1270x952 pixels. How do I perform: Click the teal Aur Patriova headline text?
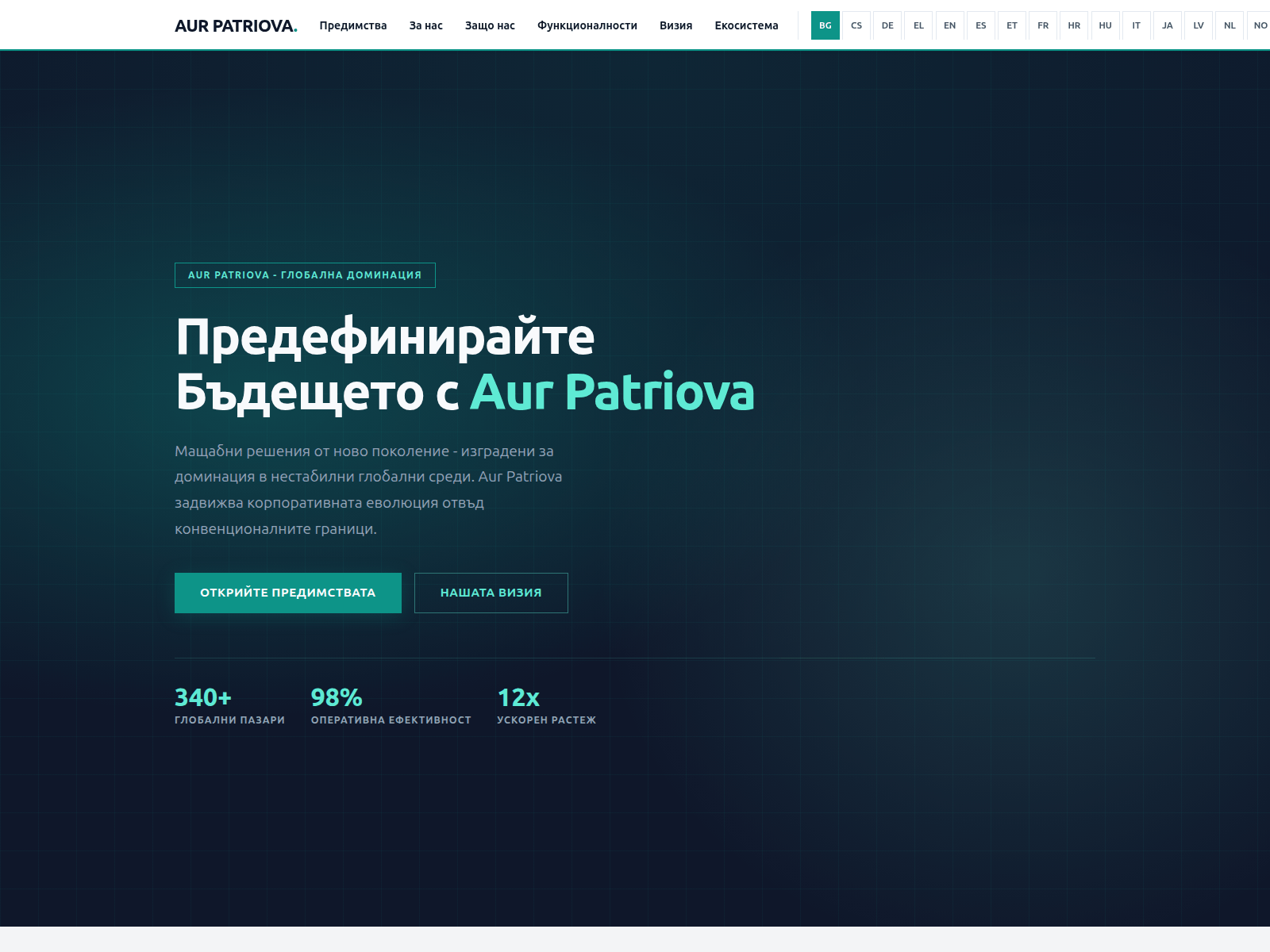612,392
